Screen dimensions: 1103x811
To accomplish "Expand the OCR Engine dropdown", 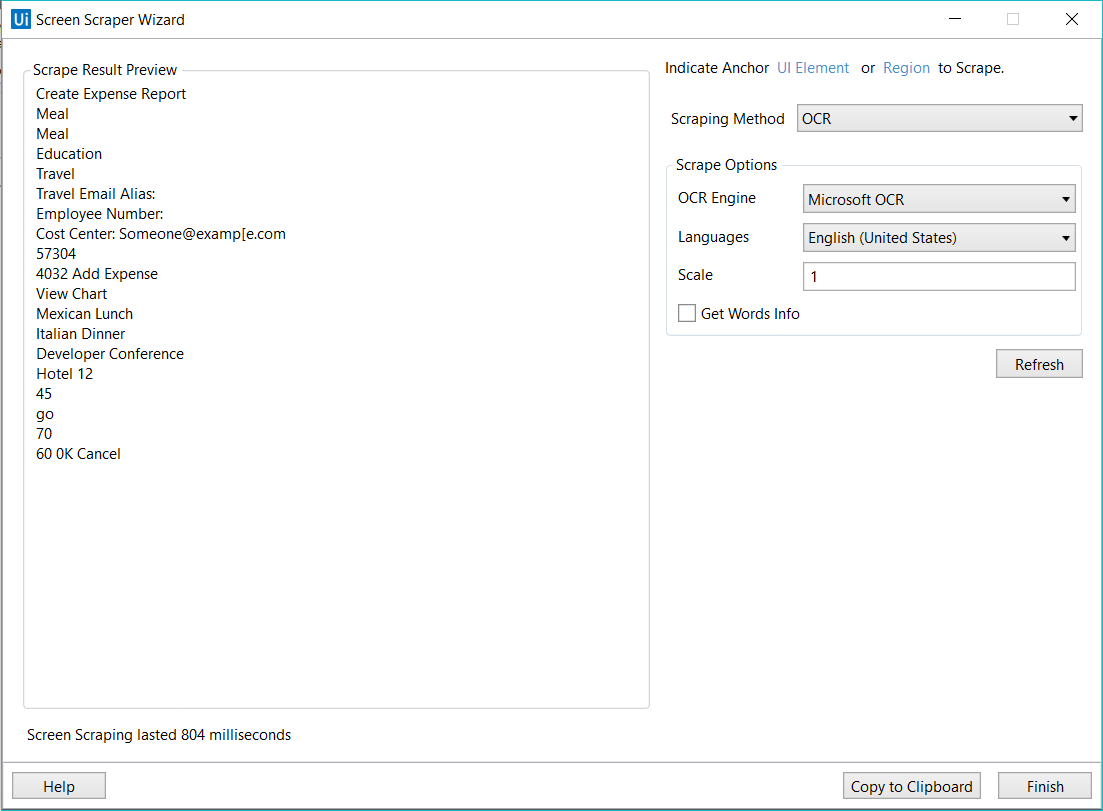I will pos(939,199).
